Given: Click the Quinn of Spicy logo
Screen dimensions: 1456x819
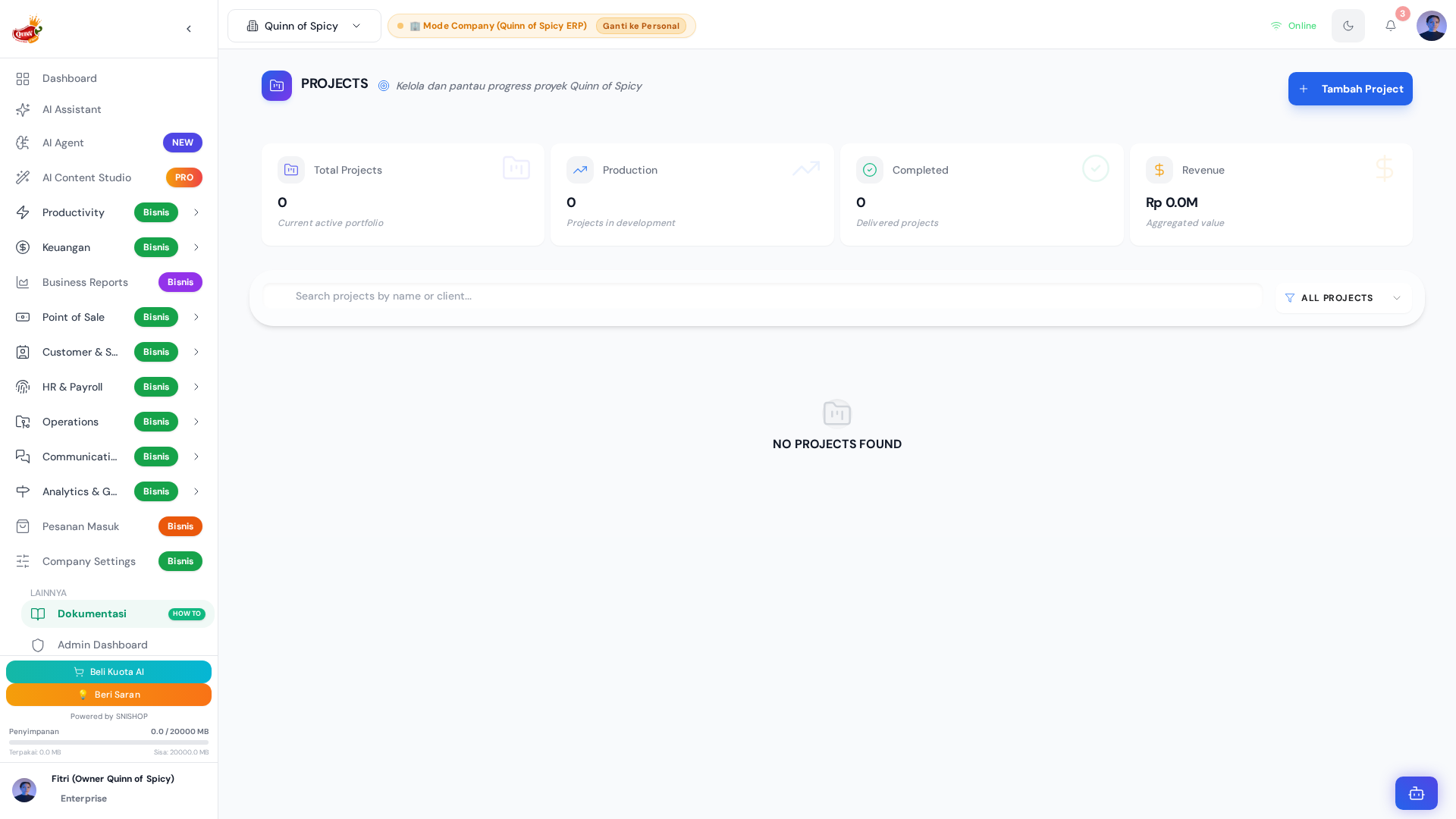Looking at the screenshot, I should point(27,29).
